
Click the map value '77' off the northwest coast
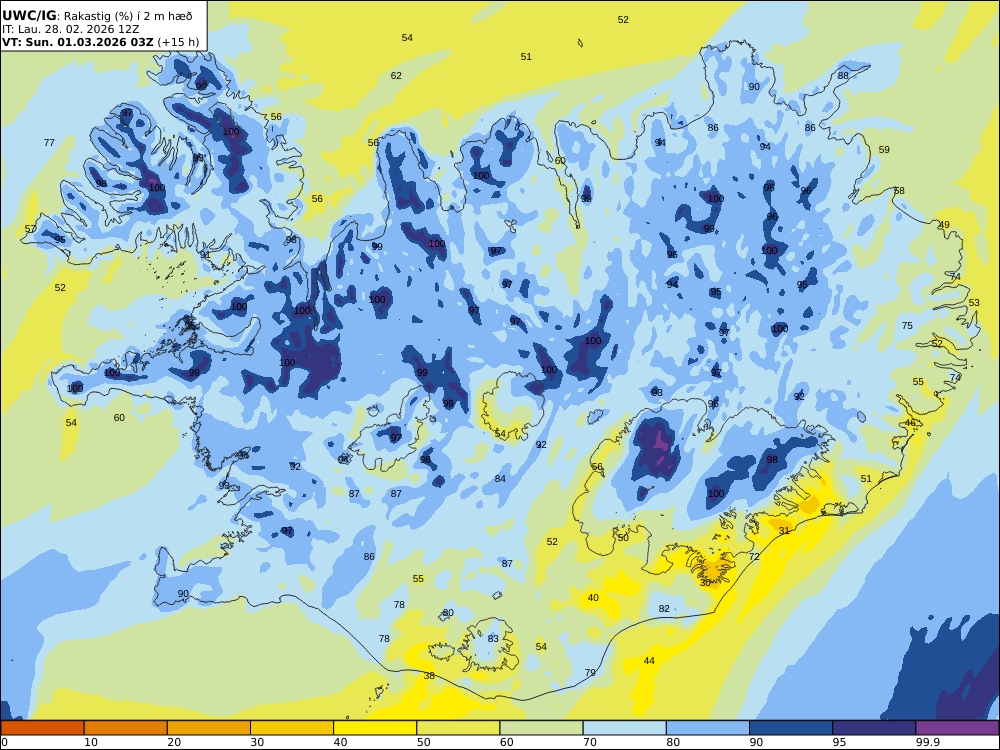point(49,143)
